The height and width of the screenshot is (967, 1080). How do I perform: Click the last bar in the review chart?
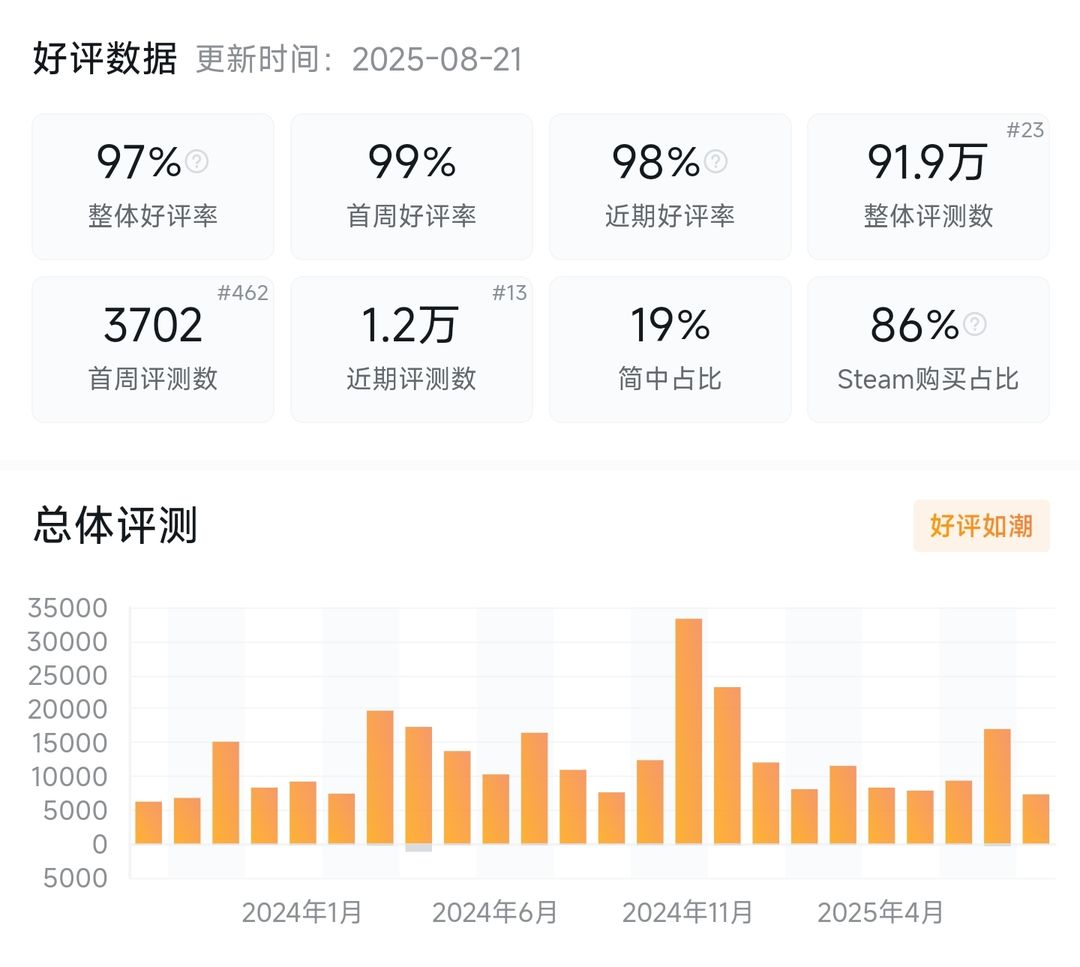pyautogui.click(x=1036, y=819)
